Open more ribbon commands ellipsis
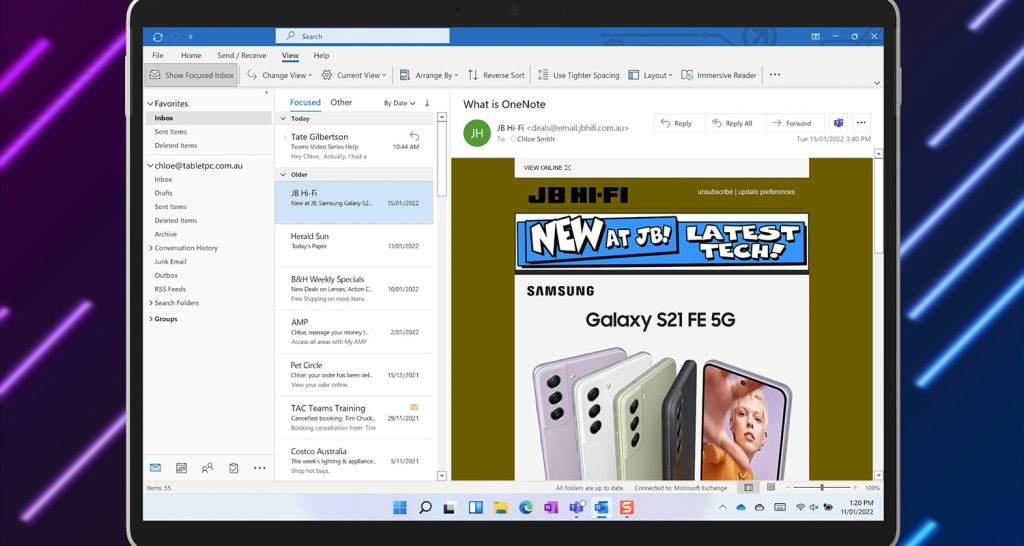The image size is (1024, 546). tap(775, 75)
